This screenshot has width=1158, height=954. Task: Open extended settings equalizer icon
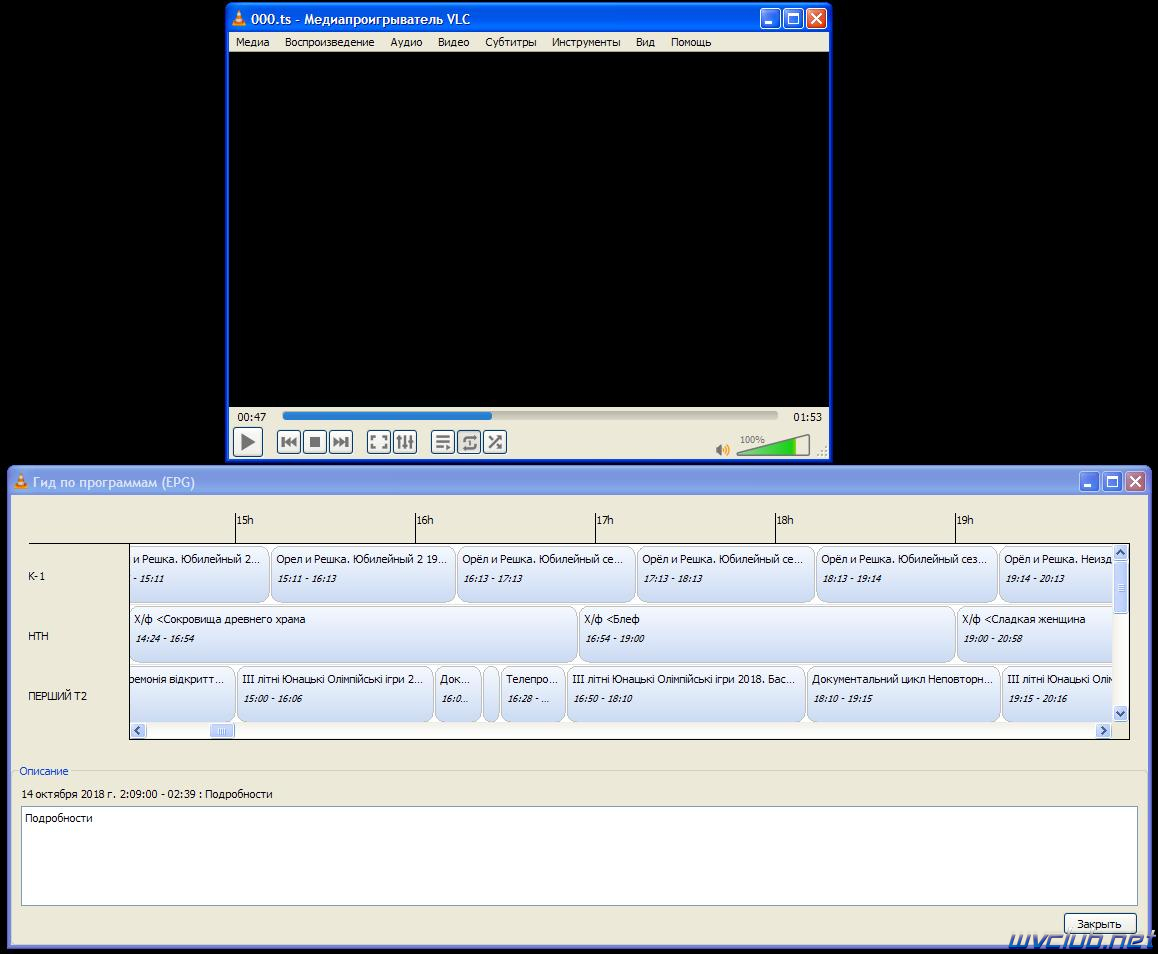(x=405, y=442)
